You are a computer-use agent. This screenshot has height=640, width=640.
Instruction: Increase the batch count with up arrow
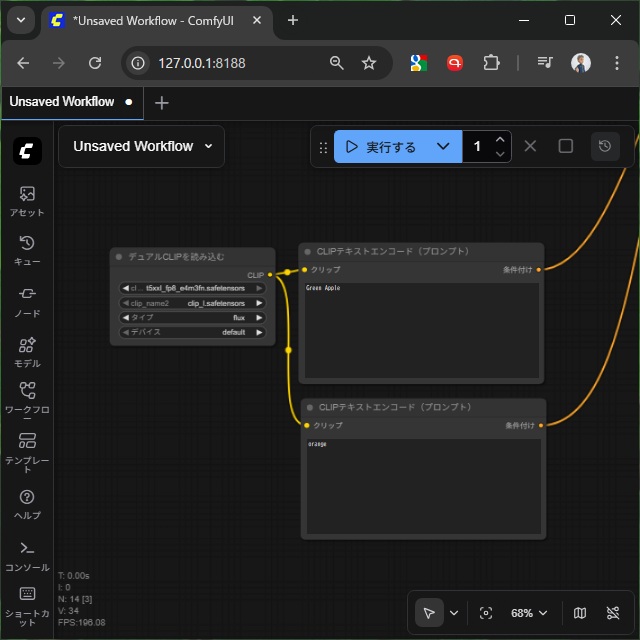pyautogui.click(x=500, y=139)
